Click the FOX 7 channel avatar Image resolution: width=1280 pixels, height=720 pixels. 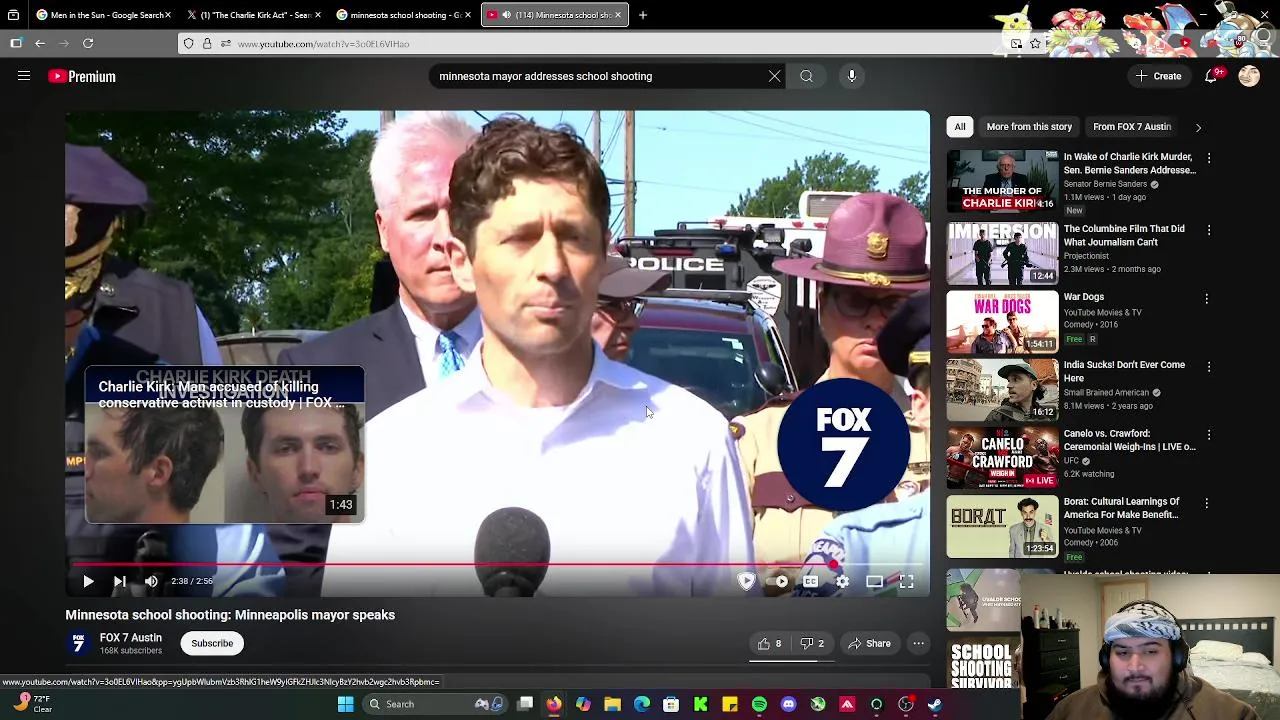pyautogui.click(x=77, y=643)
